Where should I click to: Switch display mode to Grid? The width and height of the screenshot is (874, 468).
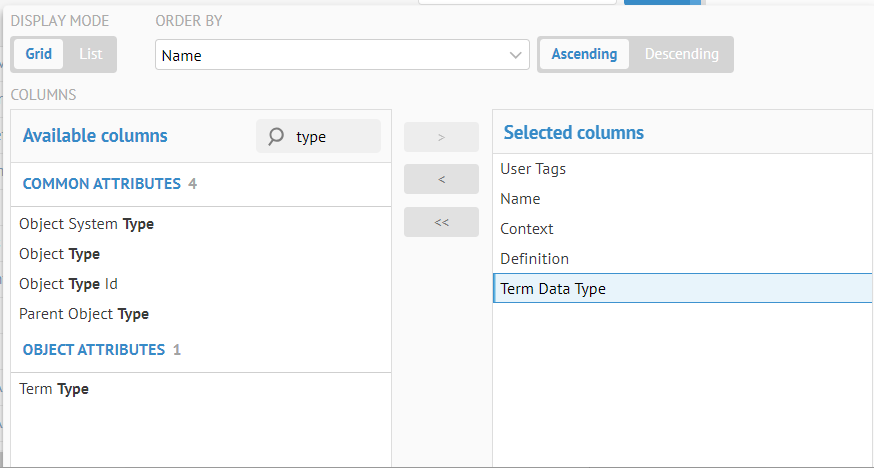(x=39, y=54)
